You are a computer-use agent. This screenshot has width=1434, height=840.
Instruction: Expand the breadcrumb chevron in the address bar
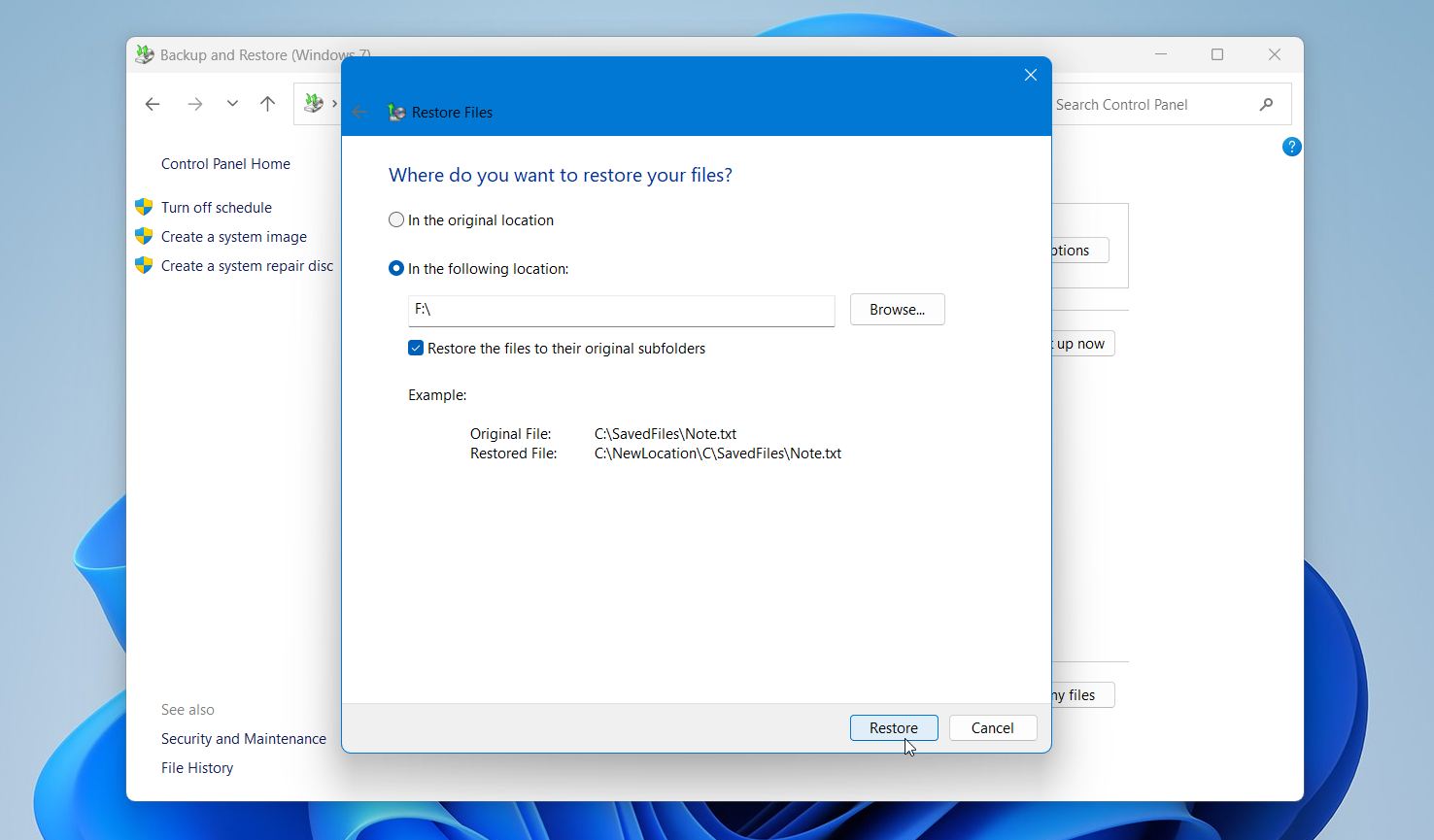(x=335, y=103)
